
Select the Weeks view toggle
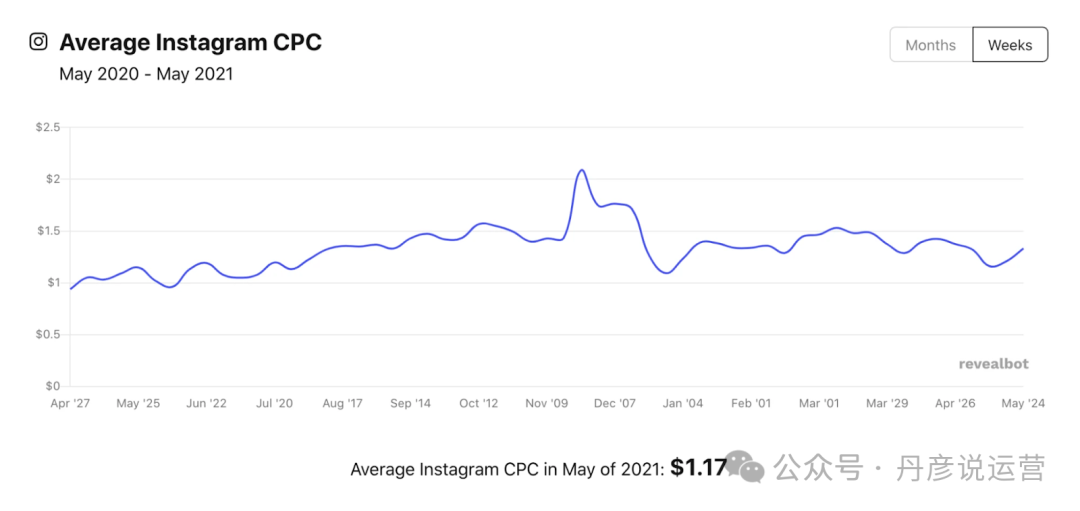pos(1010,45)
